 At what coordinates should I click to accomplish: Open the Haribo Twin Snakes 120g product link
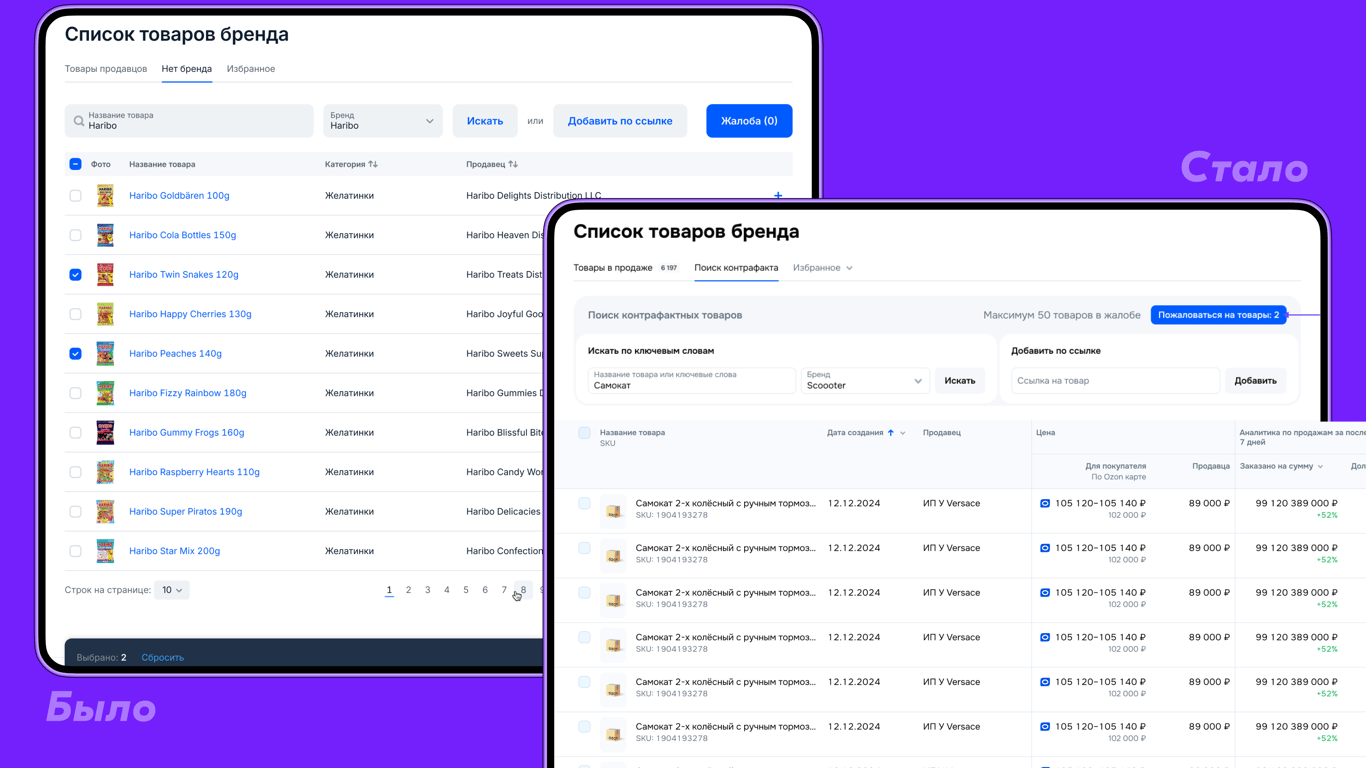[x=184, y=274]
